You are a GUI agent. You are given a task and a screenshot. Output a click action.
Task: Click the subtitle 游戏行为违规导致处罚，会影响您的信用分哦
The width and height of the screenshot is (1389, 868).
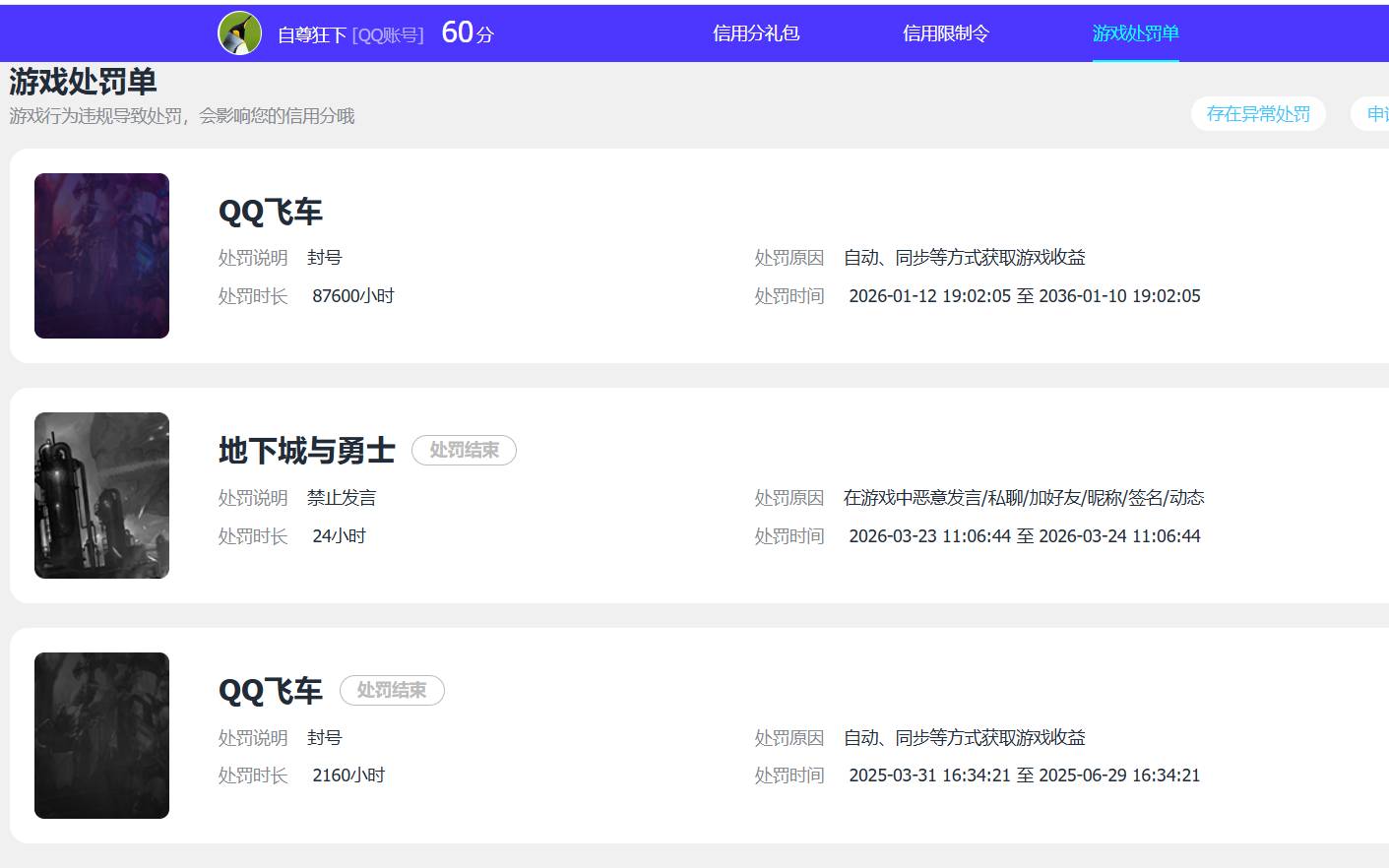click(182, 116)
